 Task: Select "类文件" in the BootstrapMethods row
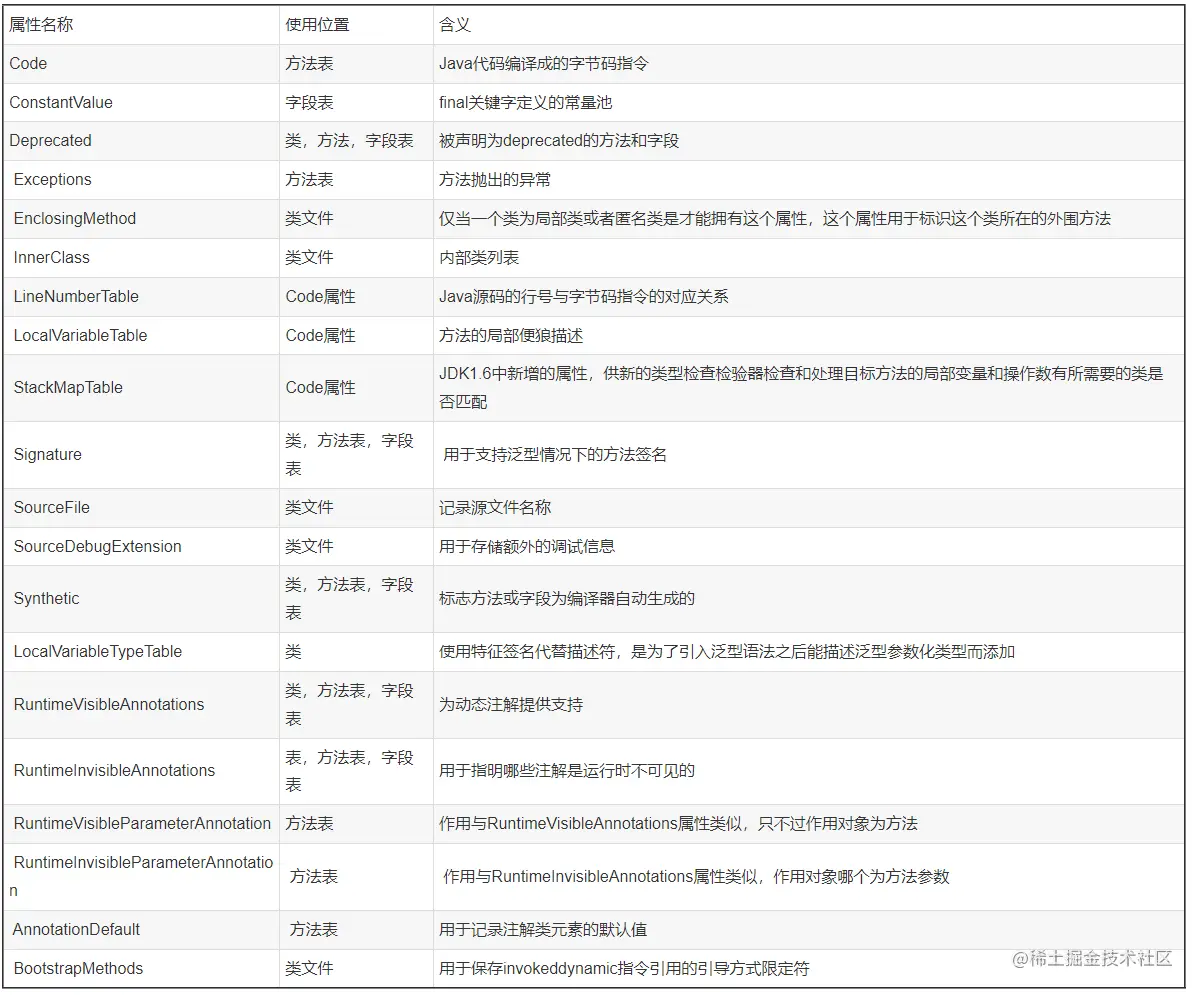[x=309, y=969]
